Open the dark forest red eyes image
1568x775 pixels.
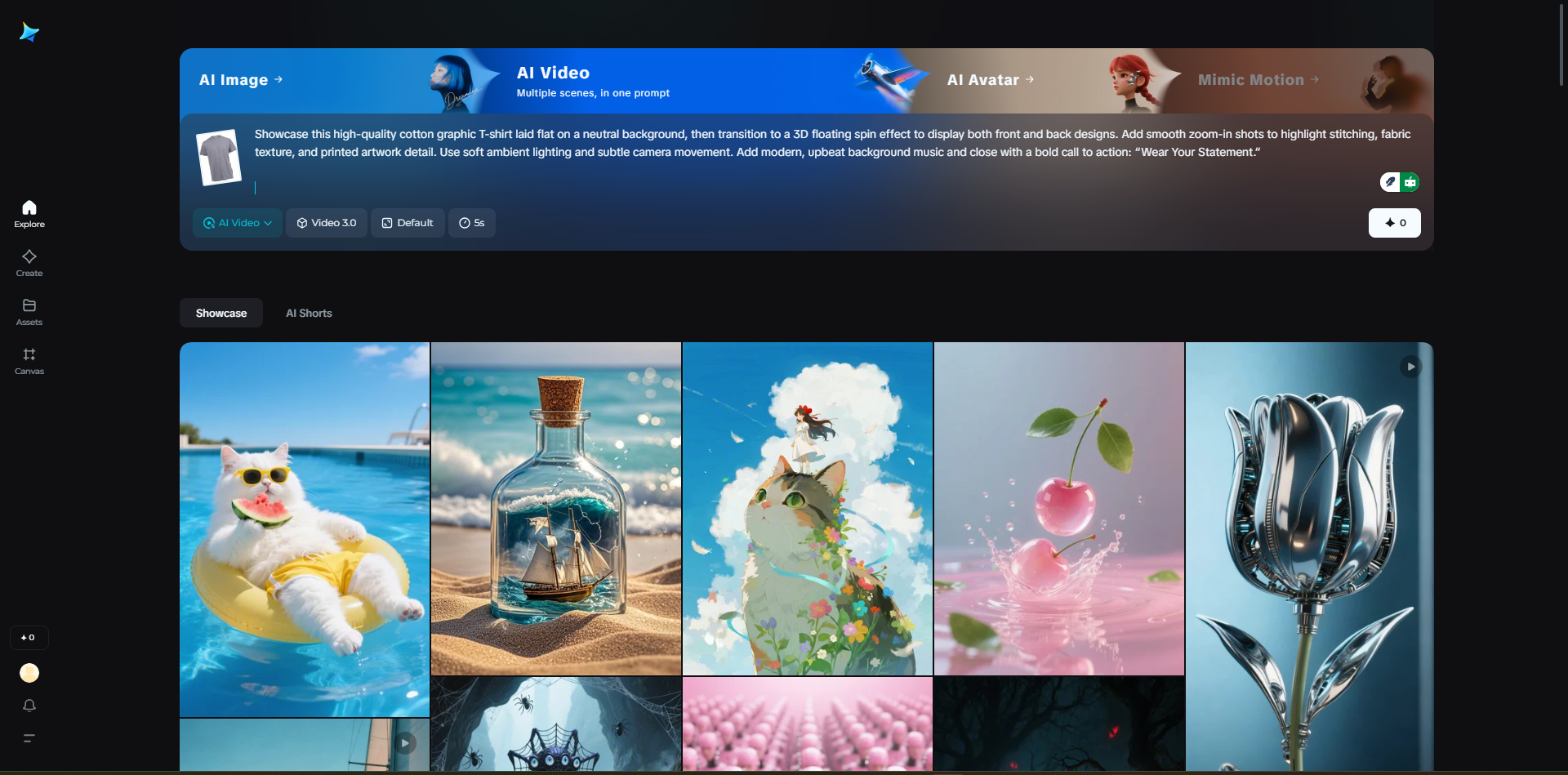(x=1059, y=724)
